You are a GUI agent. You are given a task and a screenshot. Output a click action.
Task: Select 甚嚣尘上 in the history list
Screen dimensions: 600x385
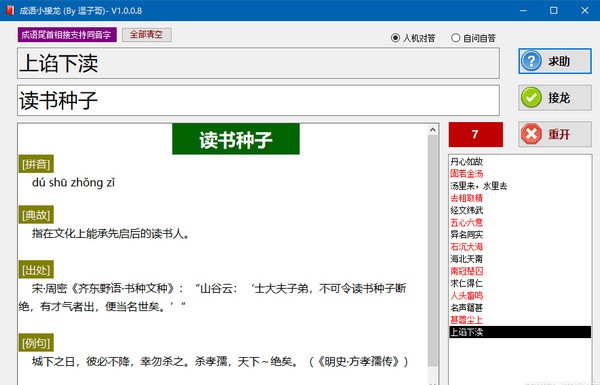click(x=466, y=320)
